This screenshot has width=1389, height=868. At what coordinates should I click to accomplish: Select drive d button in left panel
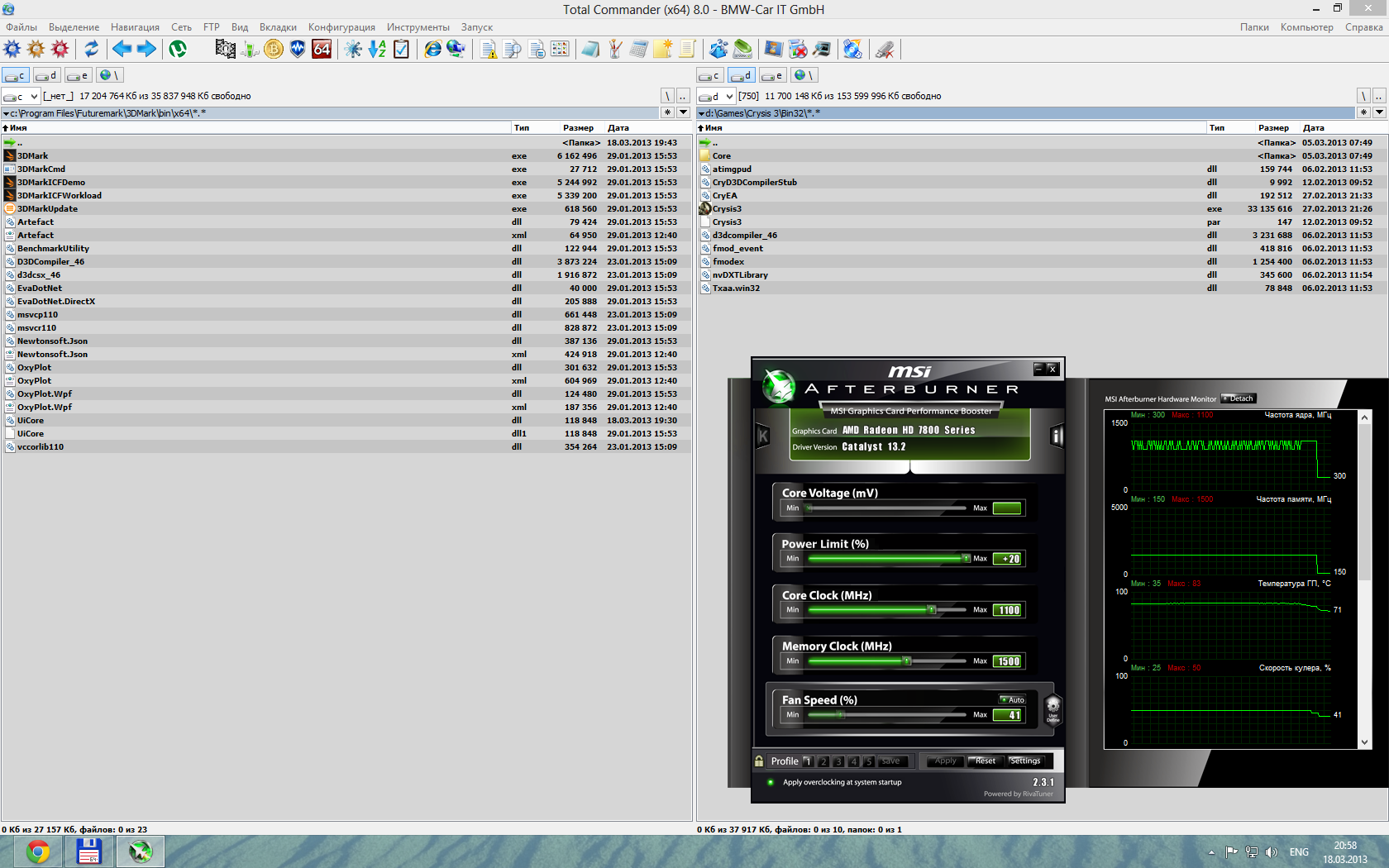tap(46, 75)
